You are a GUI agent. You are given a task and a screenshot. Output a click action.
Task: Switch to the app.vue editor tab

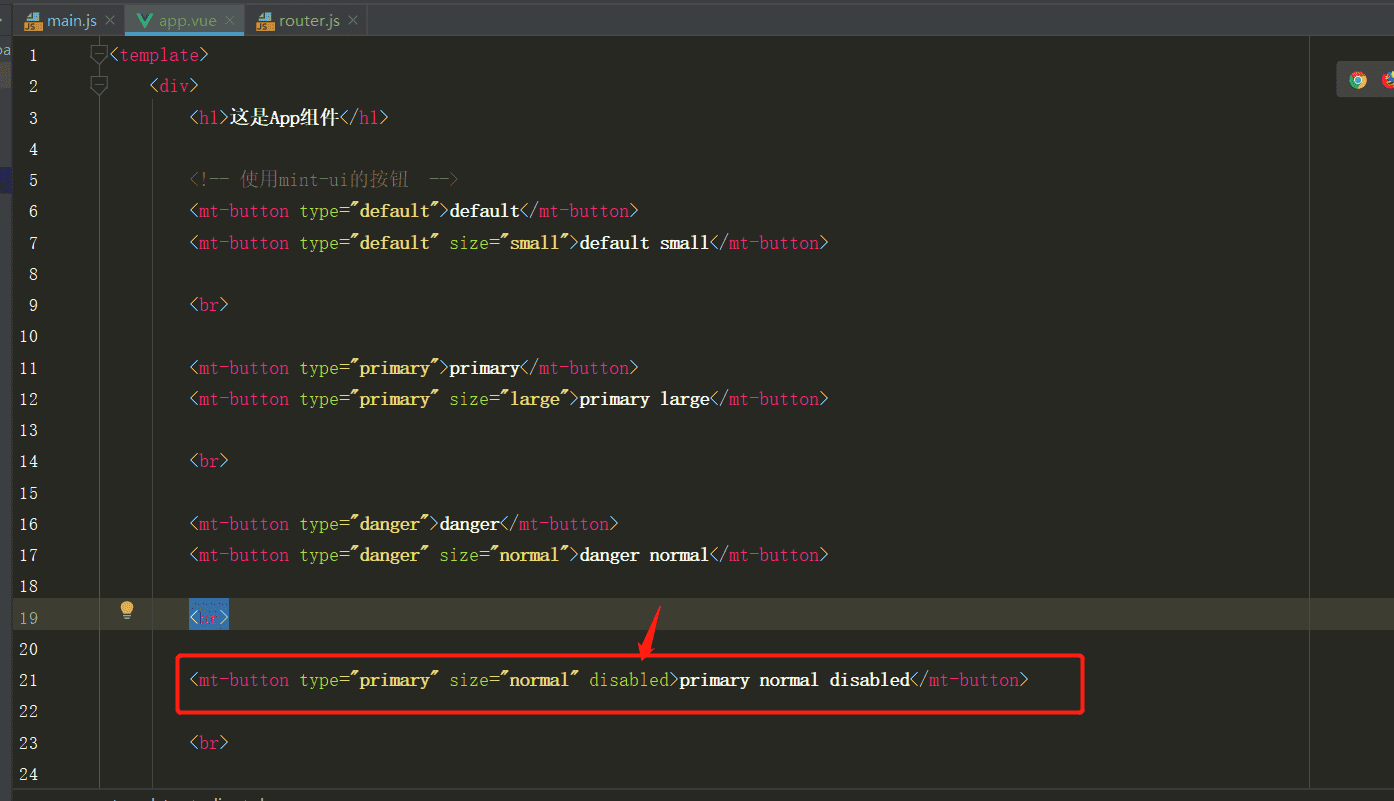click(185, 20)
